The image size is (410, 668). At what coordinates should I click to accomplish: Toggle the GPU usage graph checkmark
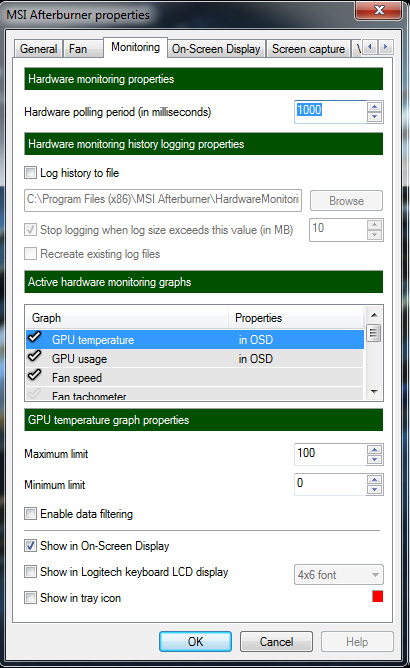tap(35, 356)
